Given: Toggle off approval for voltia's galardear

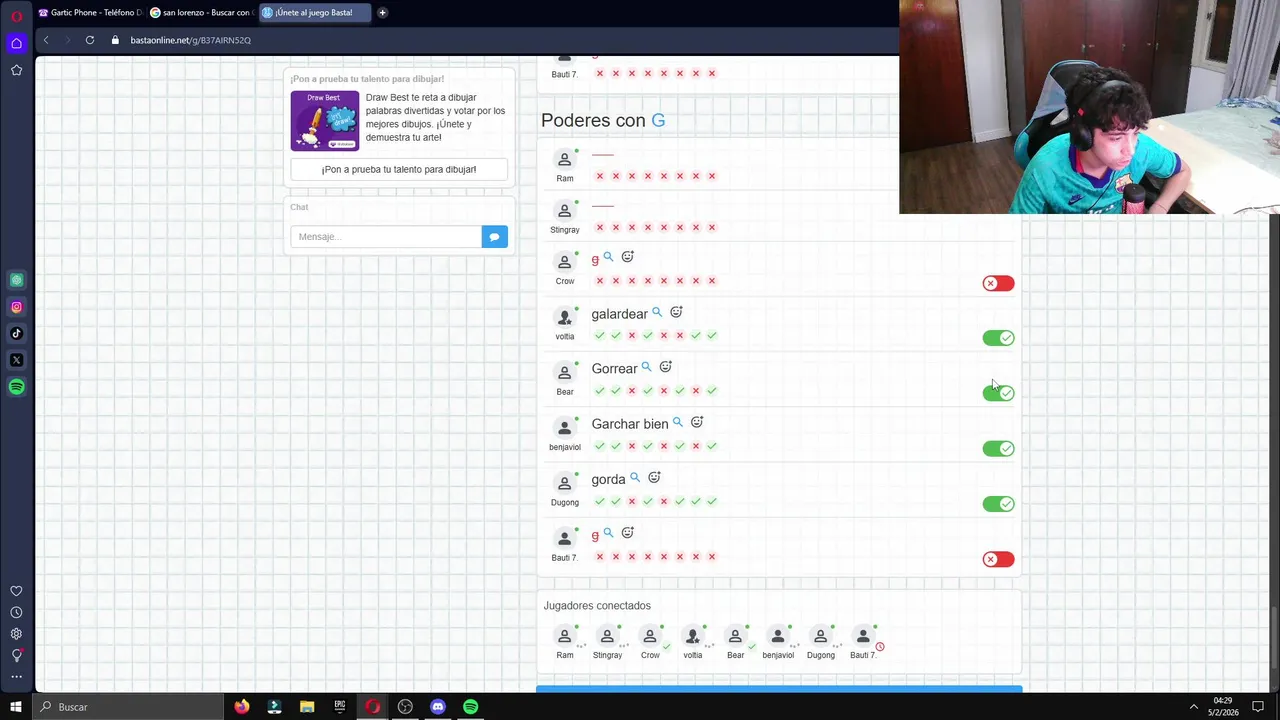Looking at the screenshot, I should 998,338.
